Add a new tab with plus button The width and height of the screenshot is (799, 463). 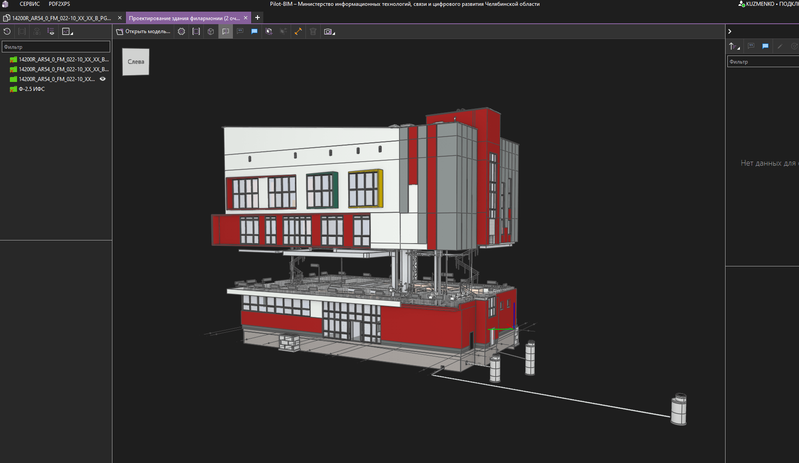[257, 18]
